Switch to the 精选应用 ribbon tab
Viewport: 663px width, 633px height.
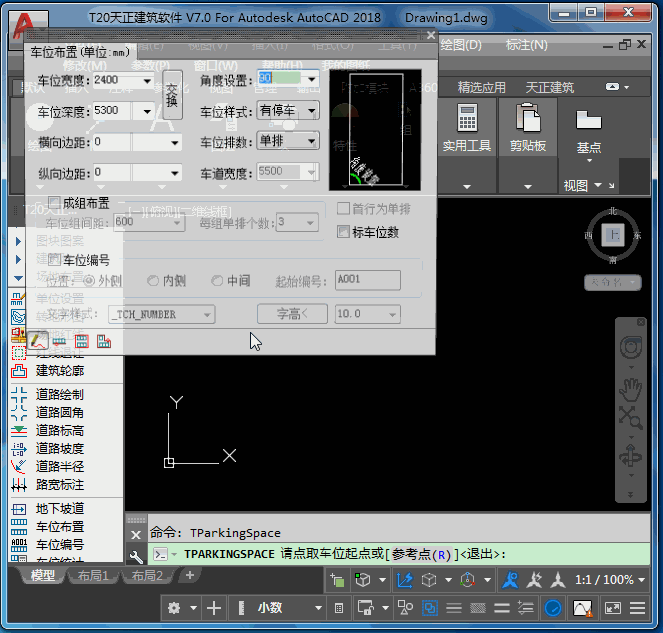click(482, 88)
